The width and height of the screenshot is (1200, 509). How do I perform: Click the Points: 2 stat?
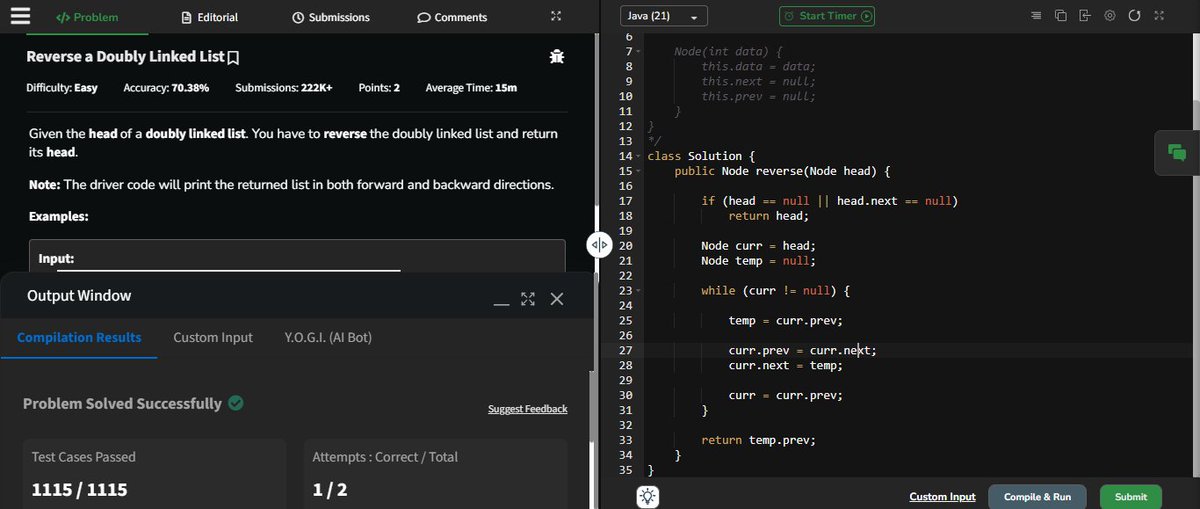point(379,88)
